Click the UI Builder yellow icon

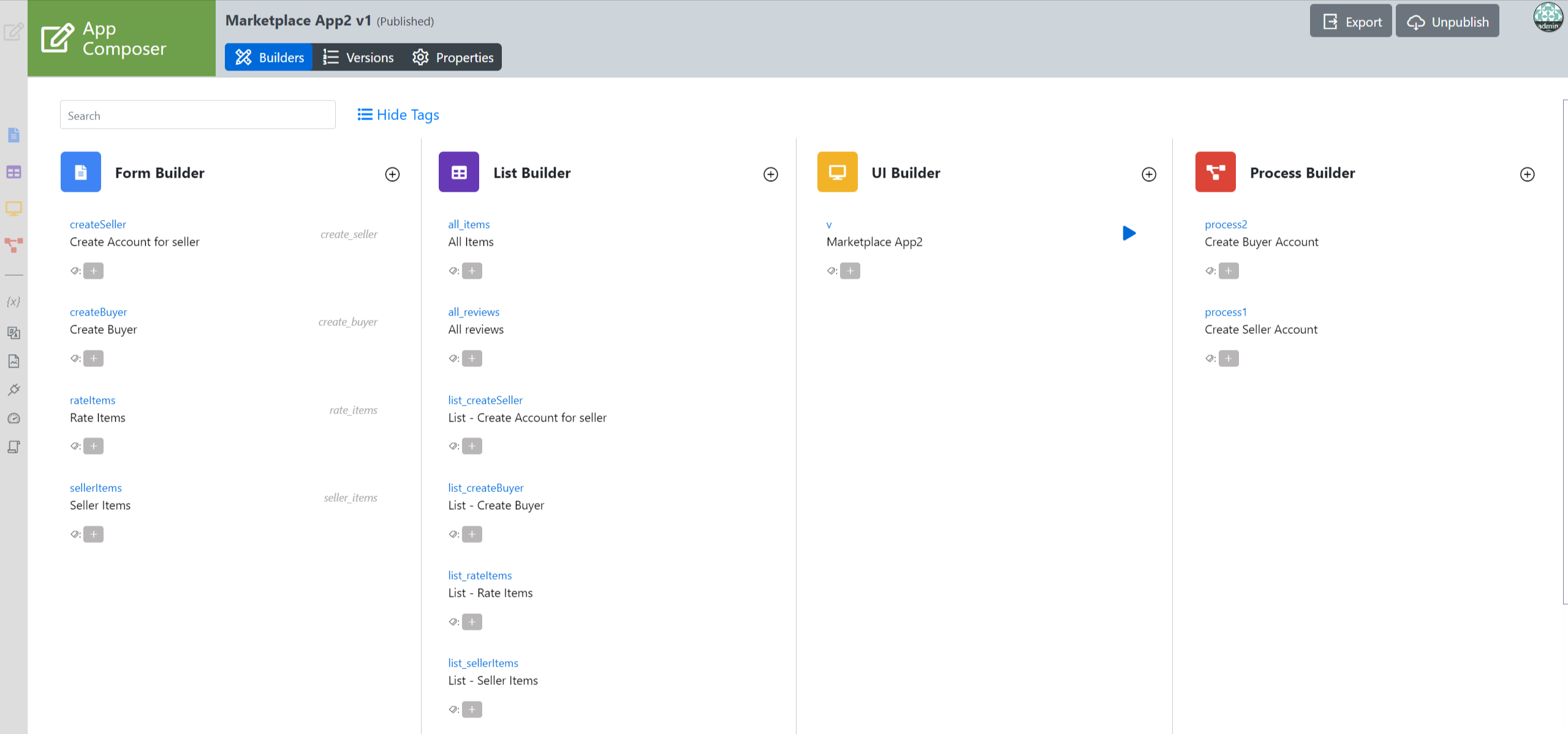coord(837,172)
